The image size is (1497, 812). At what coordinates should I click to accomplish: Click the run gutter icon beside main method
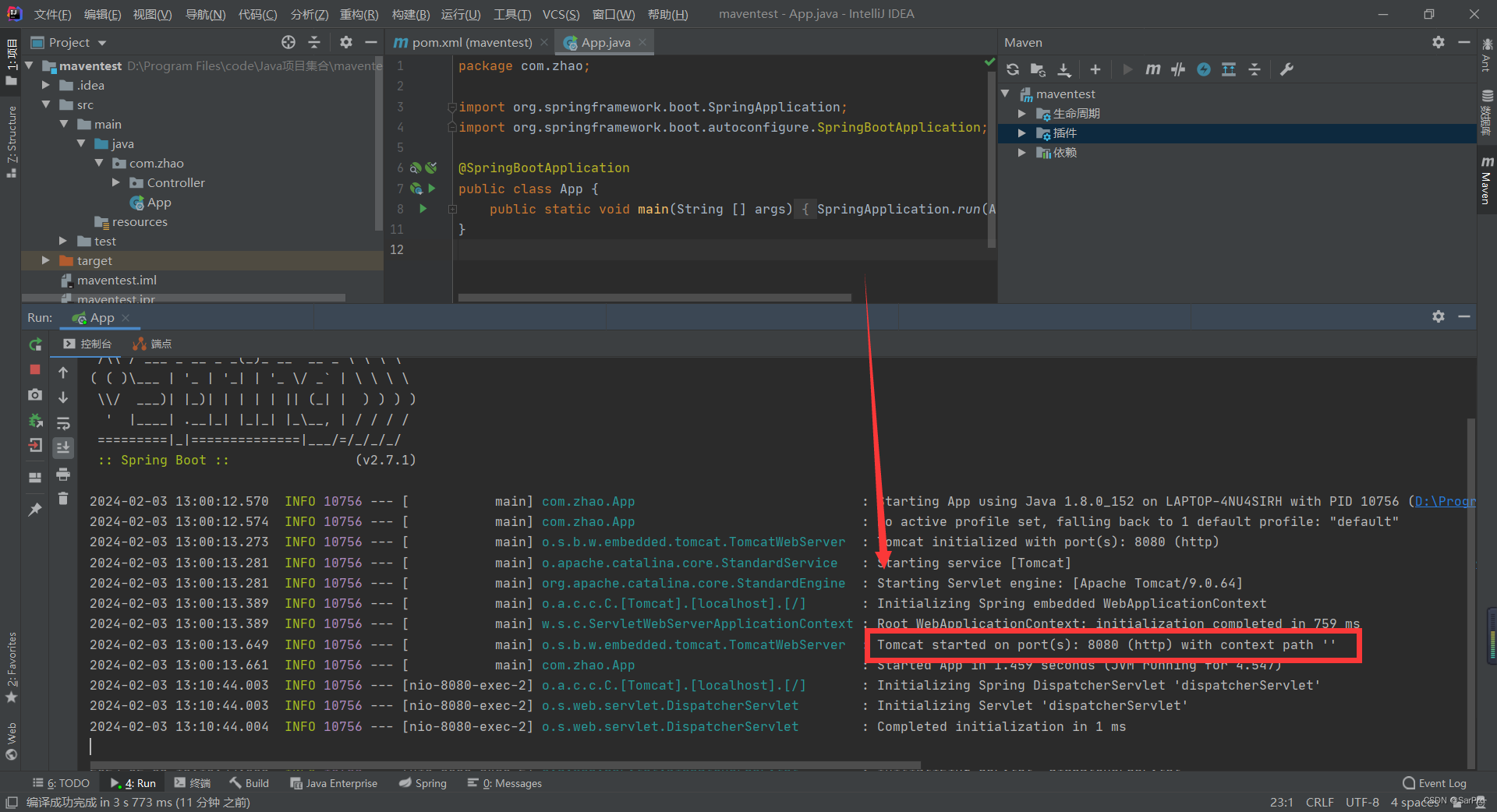423,209
